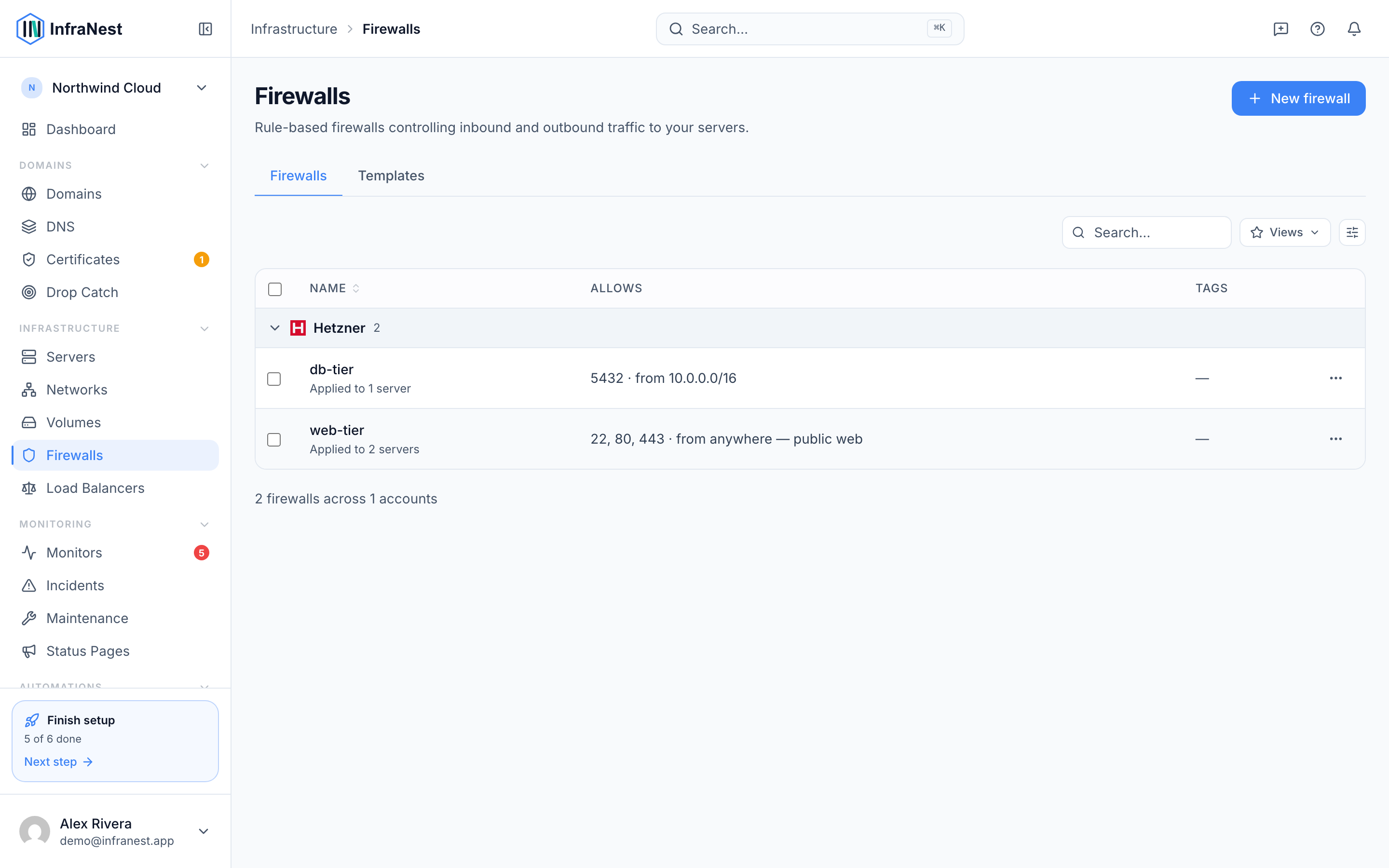Click the InfraNest logo icon
This screenshot has height=868, width=1389.
click(30, 29)
